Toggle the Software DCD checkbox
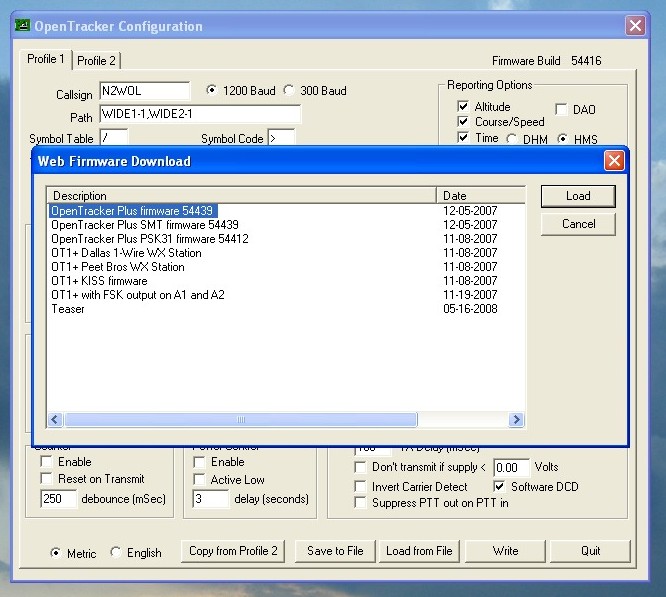666x597 pixels. click(500, 486)
